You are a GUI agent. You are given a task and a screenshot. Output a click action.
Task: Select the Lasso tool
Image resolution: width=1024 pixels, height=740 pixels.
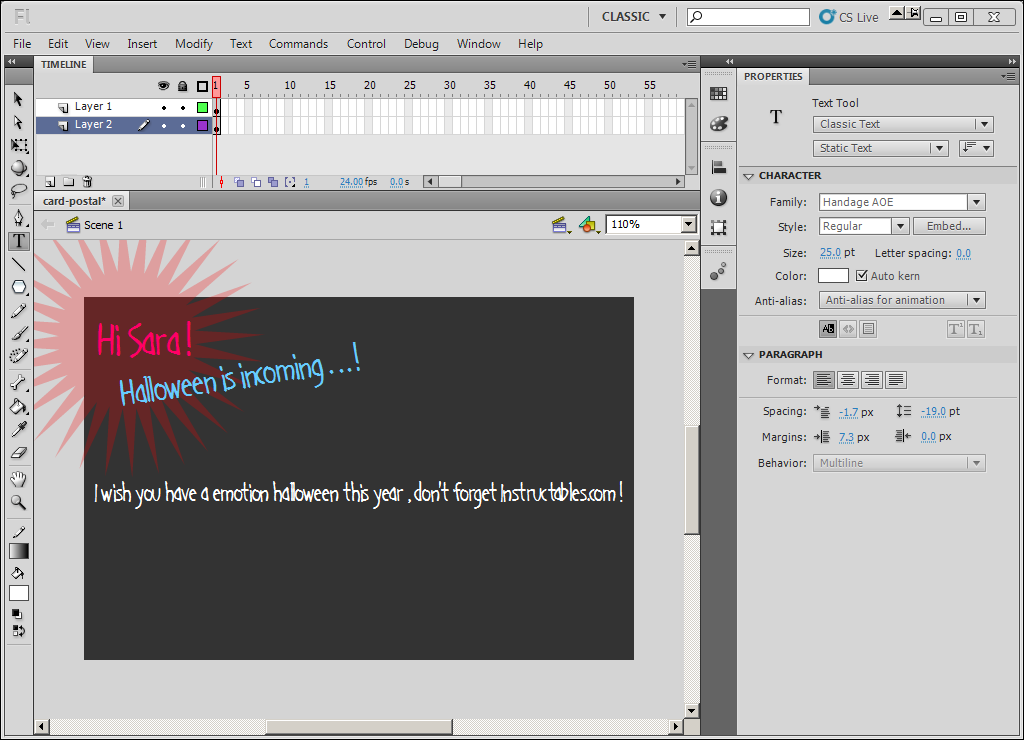pyautogui.click(x=18, y=191)
